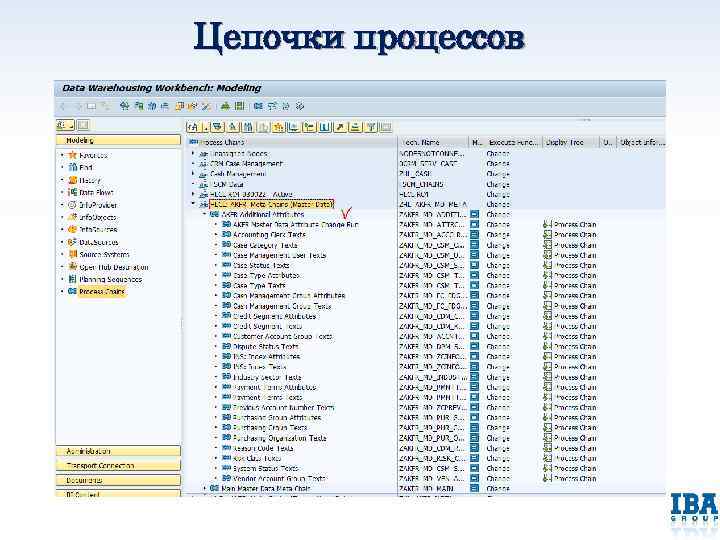
Task: Select Product Account Number Texts row
Action: 284,407
